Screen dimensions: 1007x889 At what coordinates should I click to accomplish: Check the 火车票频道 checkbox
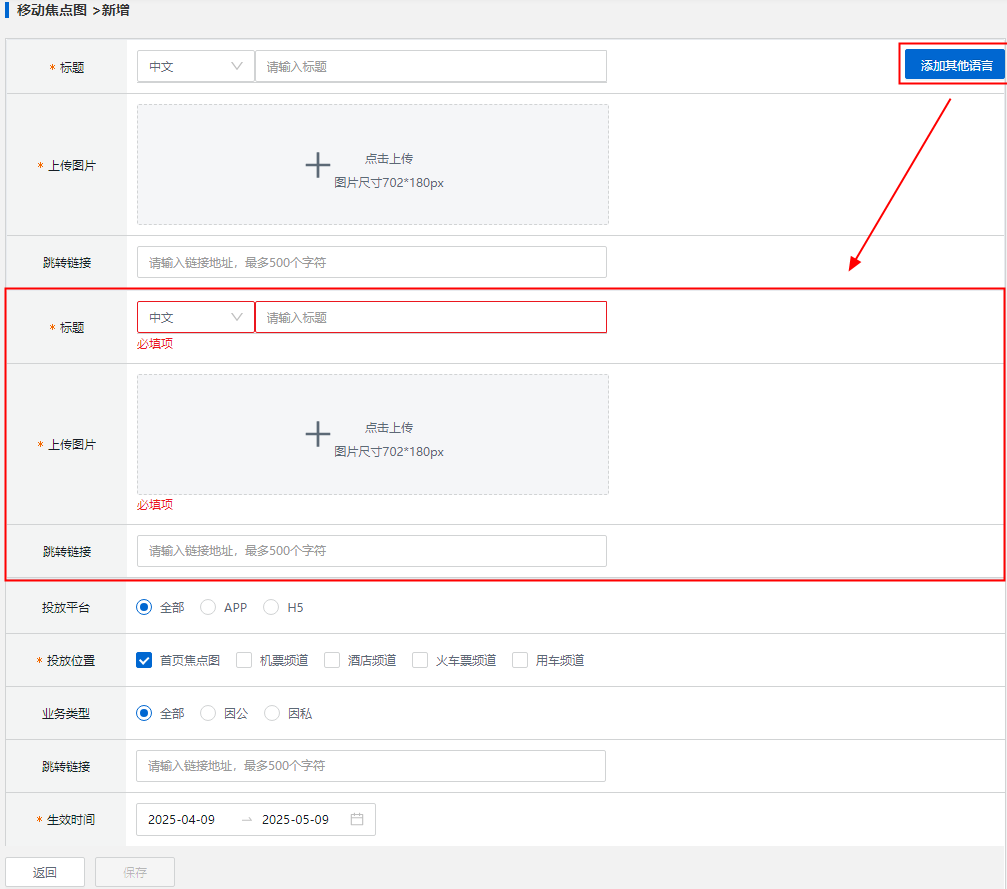(420, 660)
